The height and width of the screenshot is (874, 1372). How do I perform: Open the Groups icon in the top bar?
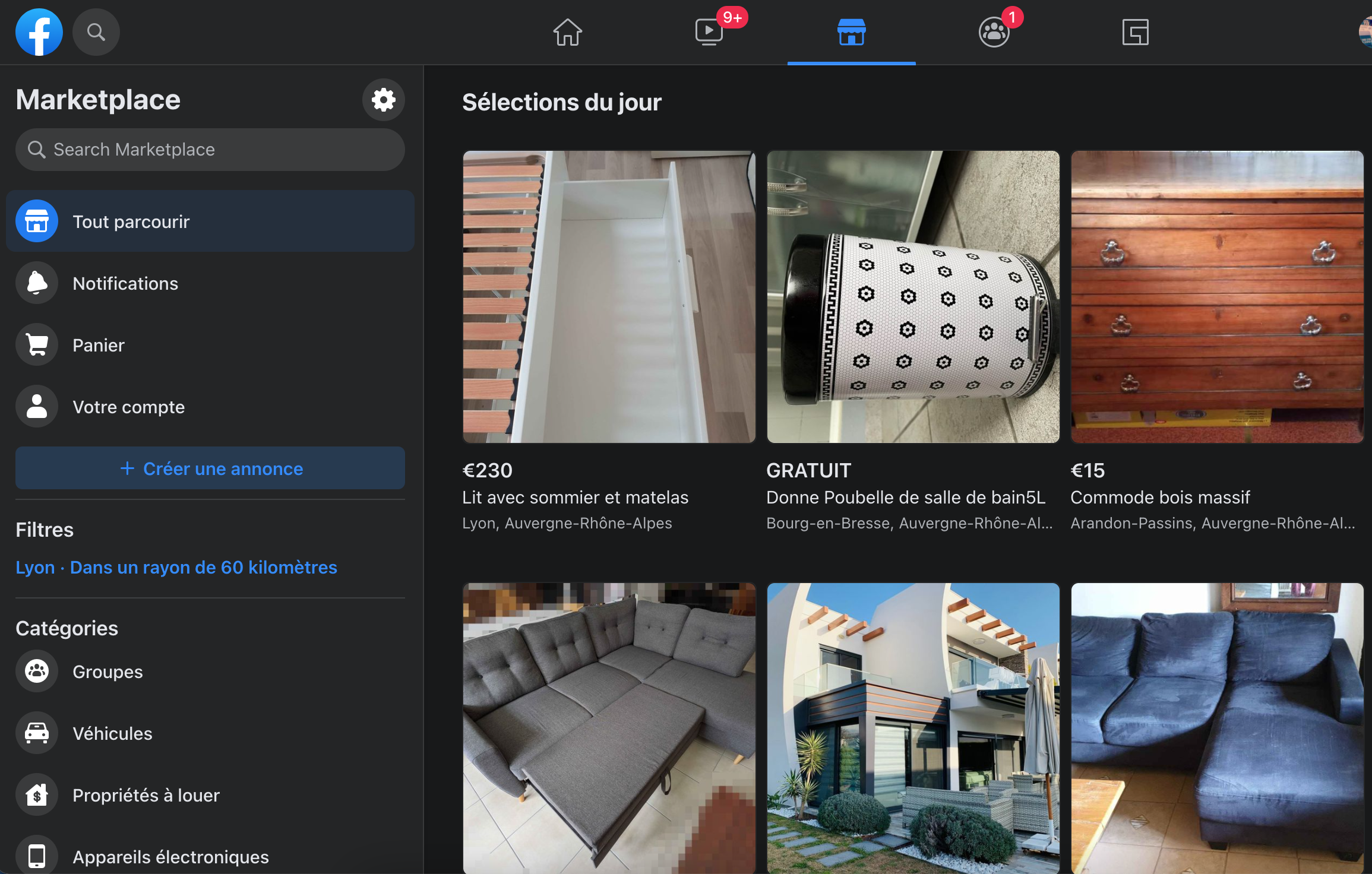click(994, 32)
